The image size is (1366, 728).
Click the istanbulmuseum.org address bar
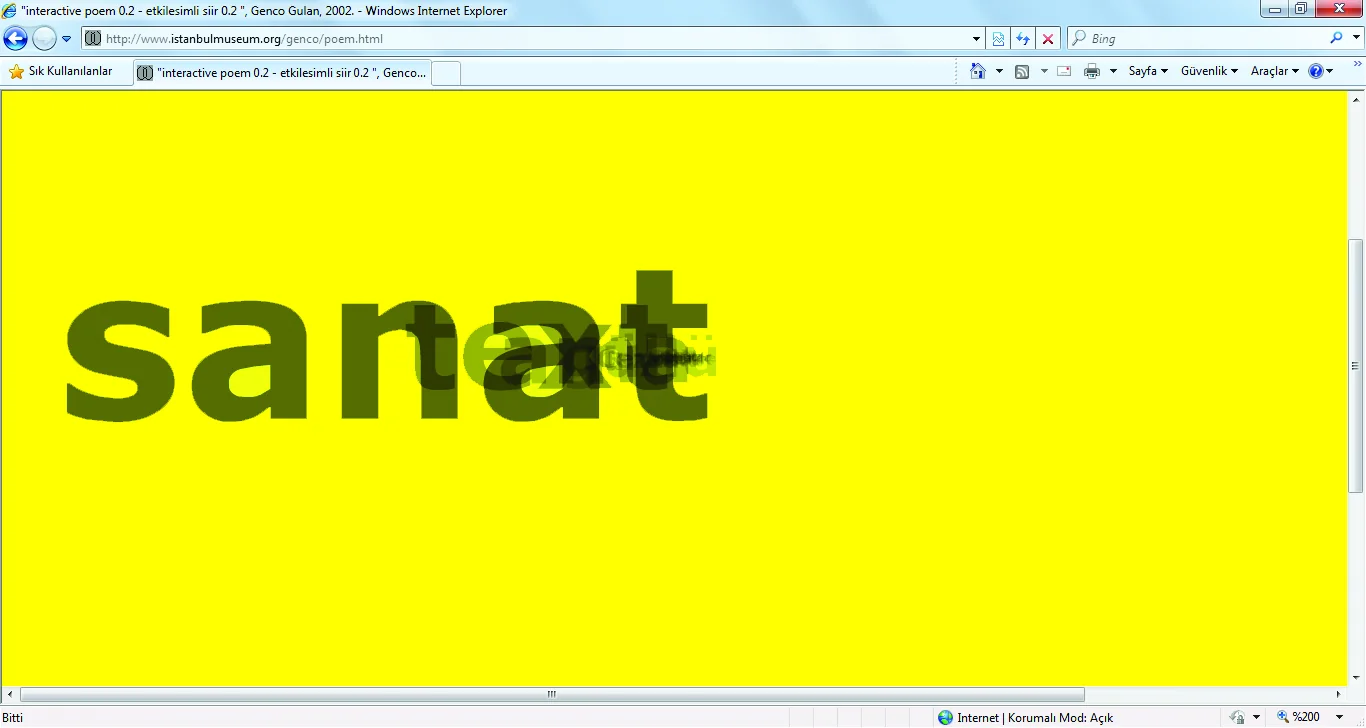(529, 39)
